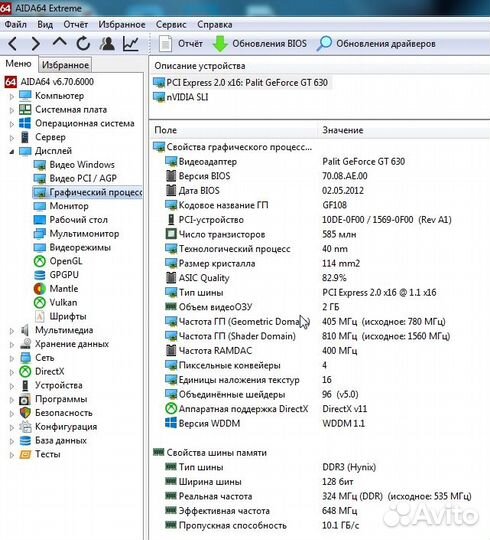
Task: Click the Свойства шины памяти group header
Action: tap(210, 453)
